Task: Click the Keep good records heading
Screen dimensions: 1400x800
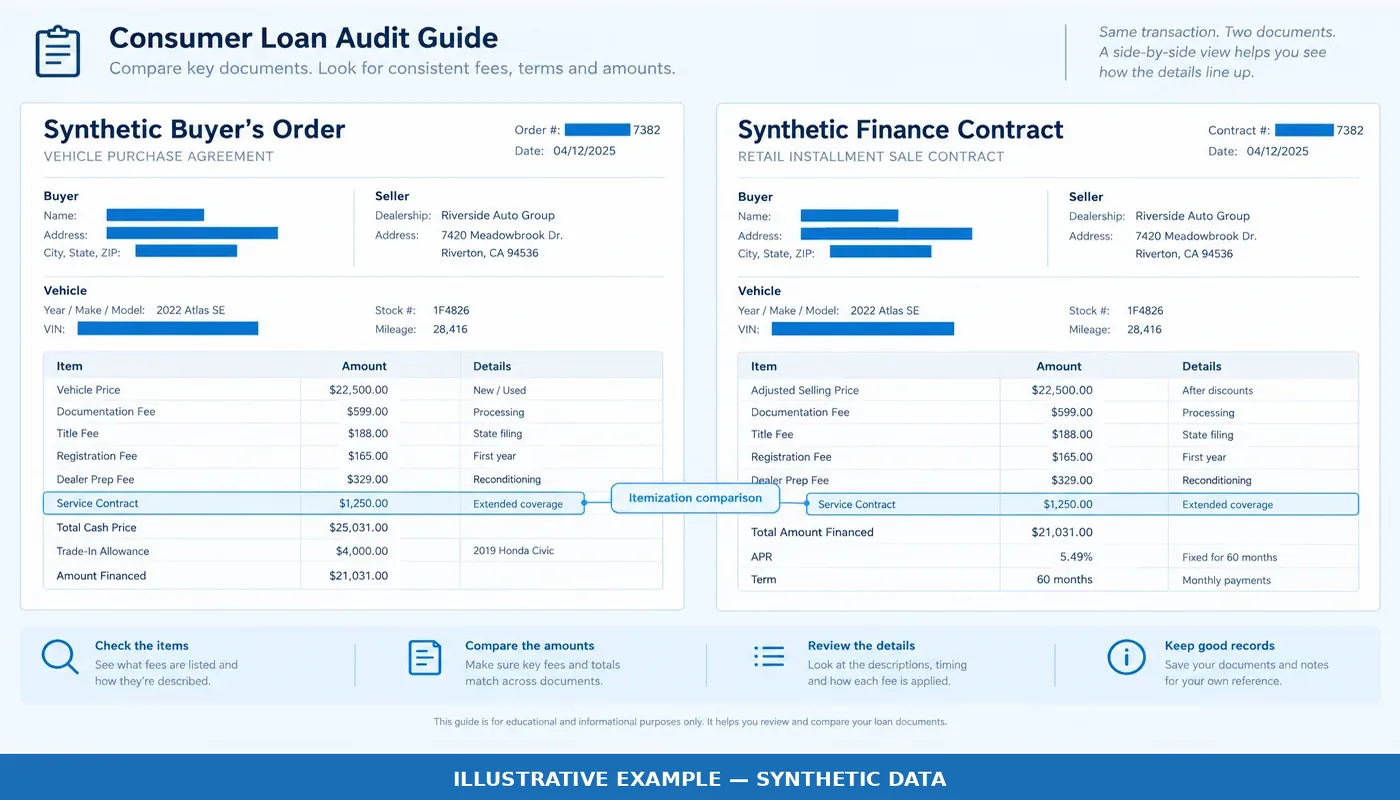Action: [x=1219, y=646]
